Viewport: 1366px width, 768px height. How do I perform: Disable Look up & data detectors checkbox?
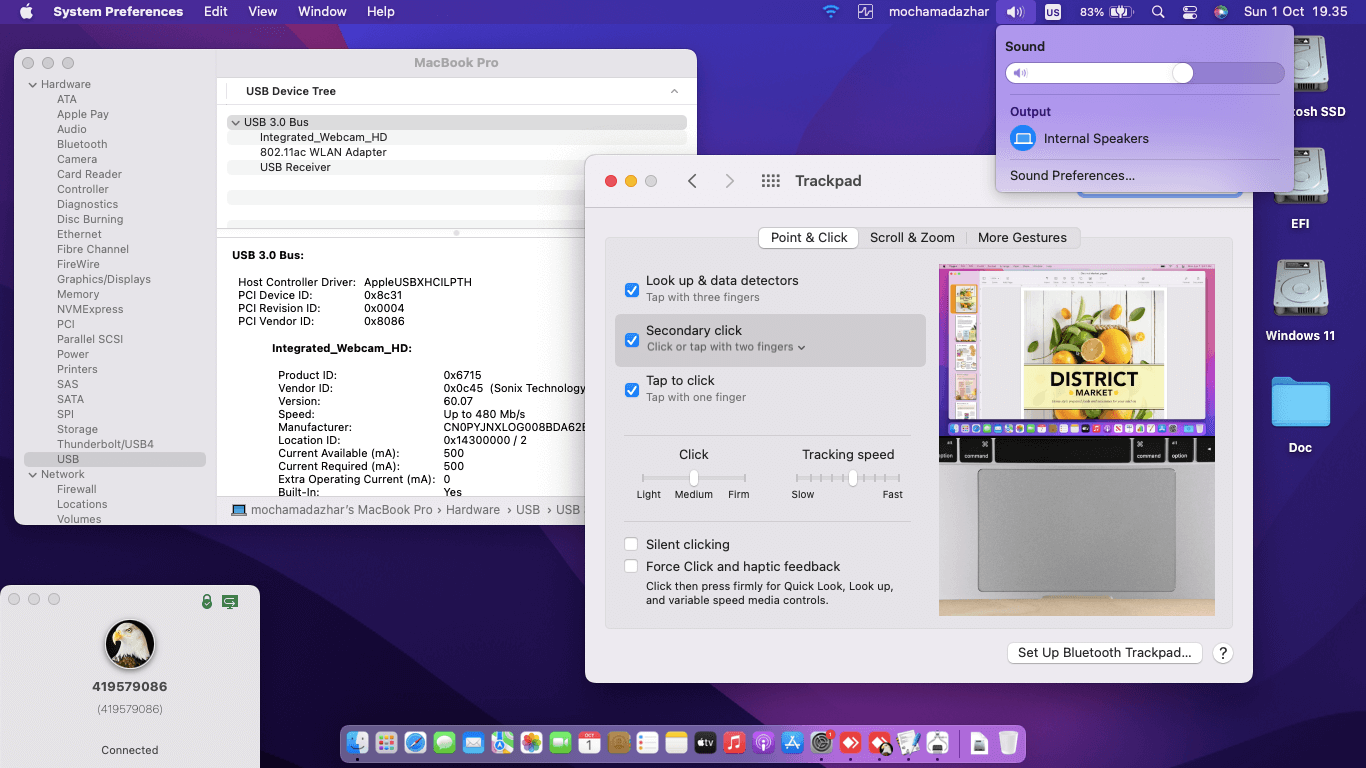(632, 290)
